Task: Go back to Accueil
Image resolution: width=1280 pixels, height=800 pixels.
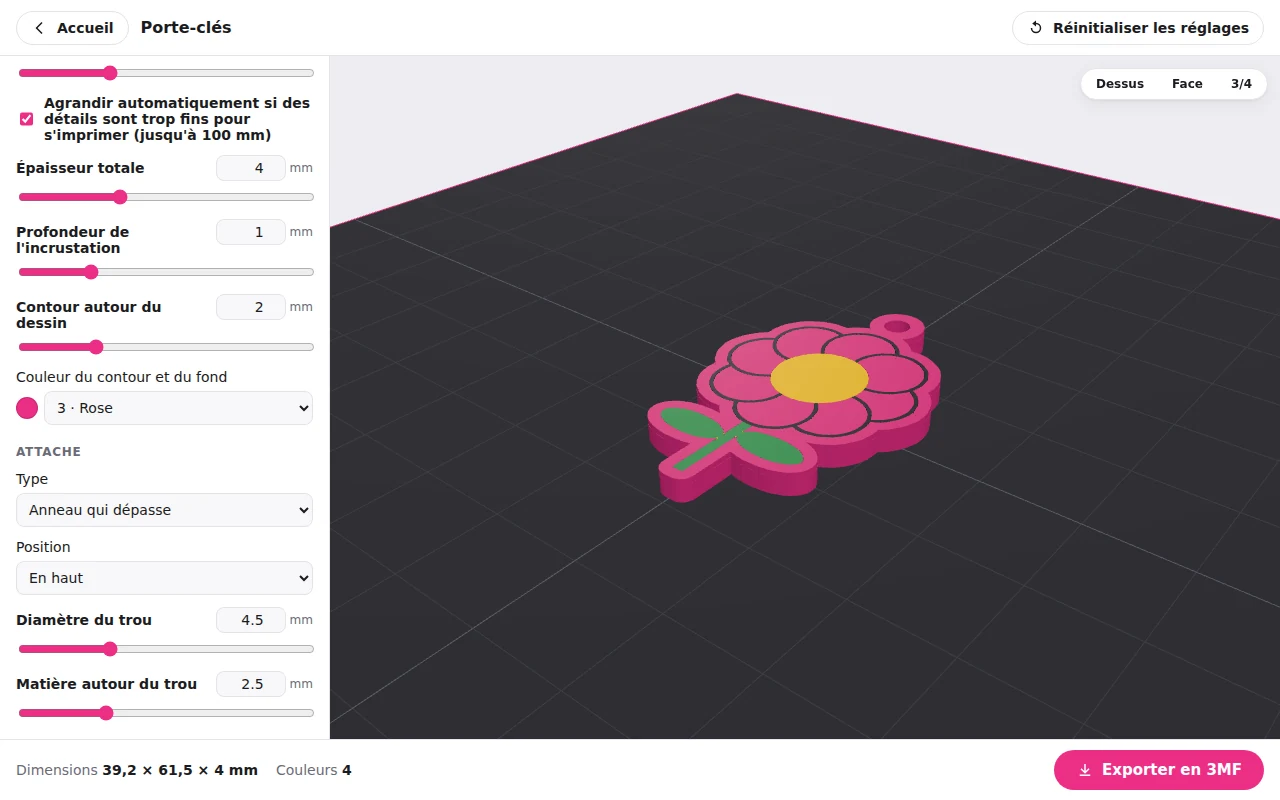Action: [x=72, y=28]
